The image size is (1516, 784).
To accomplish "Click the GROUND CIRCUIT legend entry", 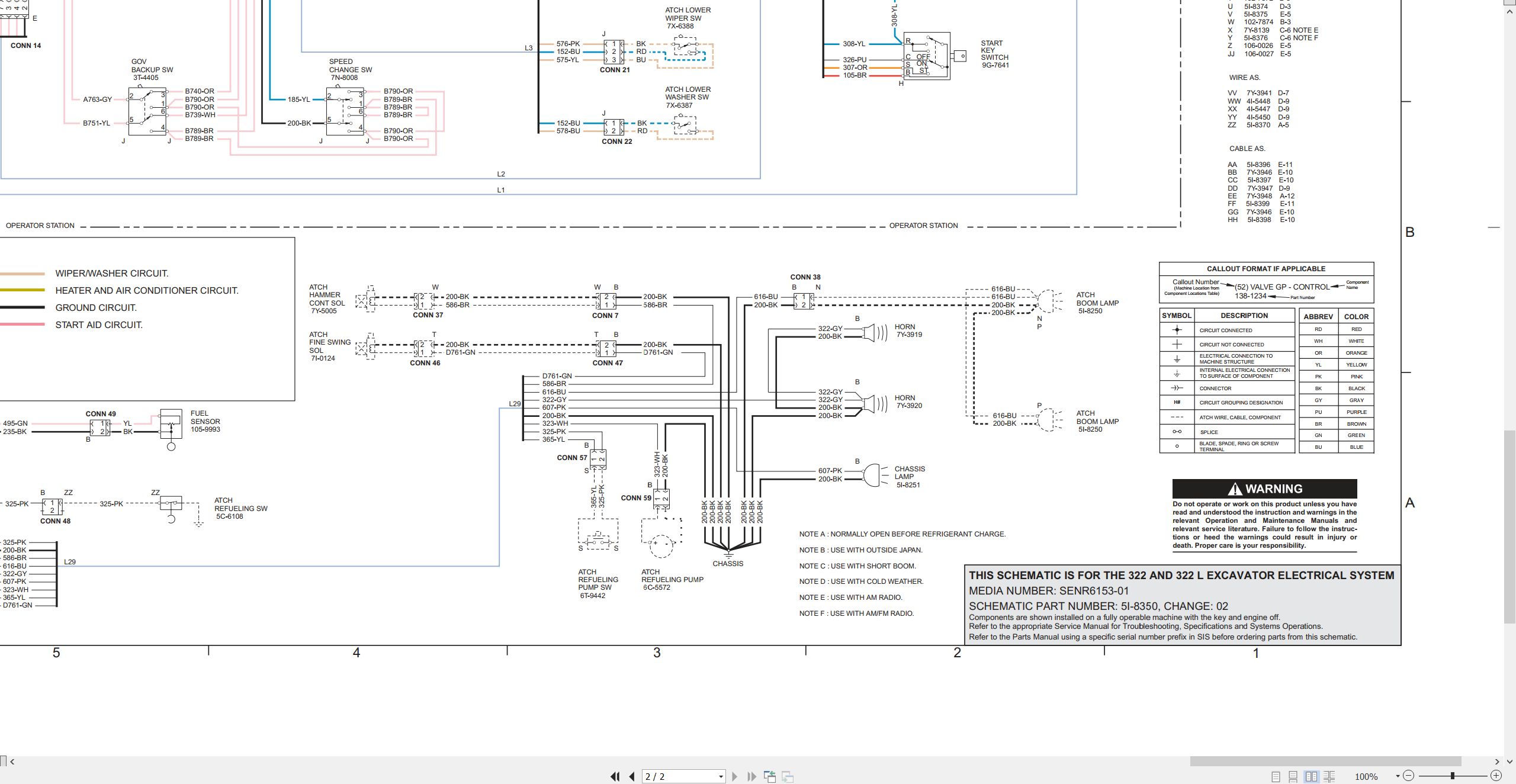I will click(x=96, y=307).
